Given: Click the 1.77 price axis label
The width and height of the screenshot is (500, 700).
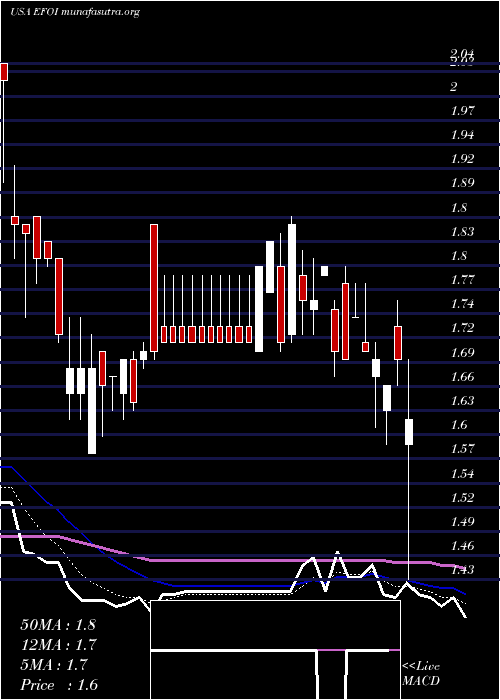Looking at the screenshot, I should [x=462, y=280].
